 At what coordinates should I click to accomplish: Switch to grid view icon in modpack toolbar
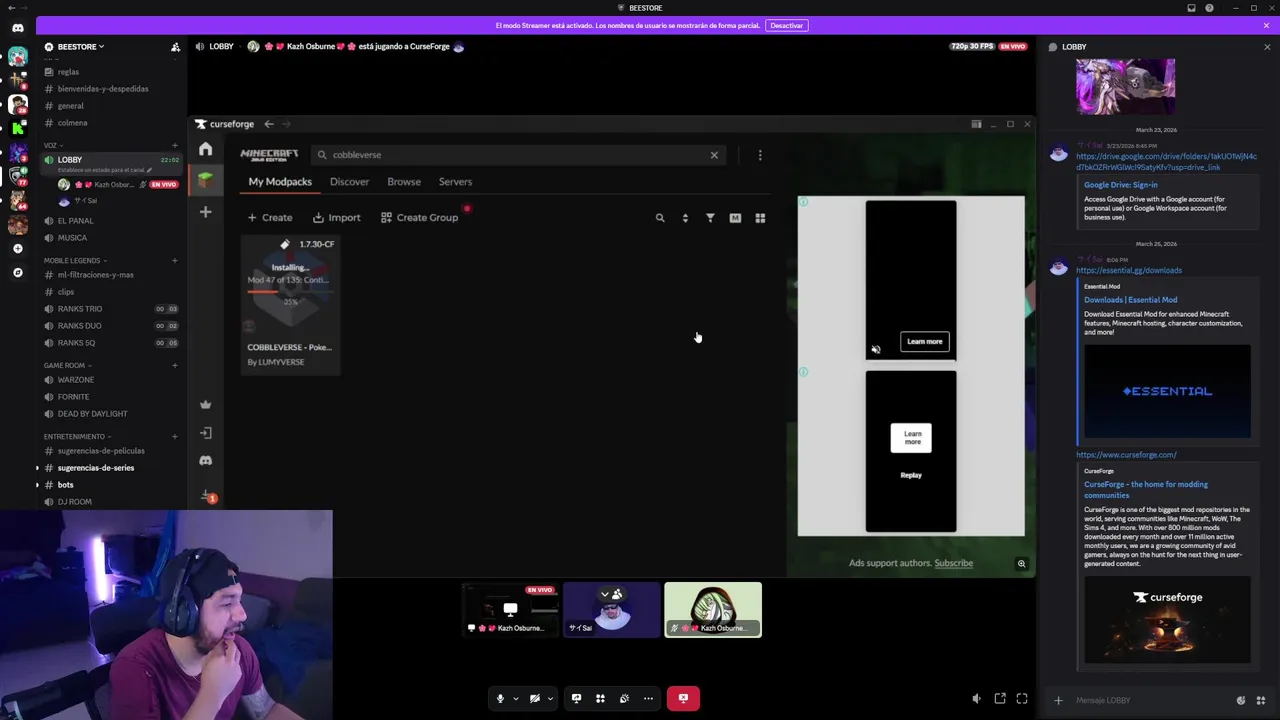(x=760, y=218)
